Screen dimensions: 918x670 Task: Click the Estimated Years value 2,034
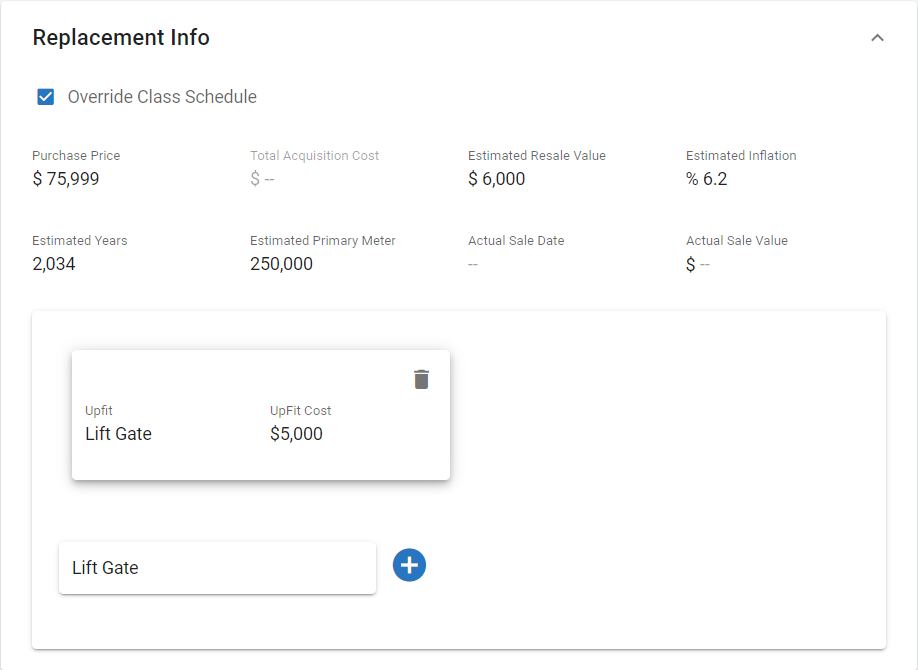[x=54, y=264]
